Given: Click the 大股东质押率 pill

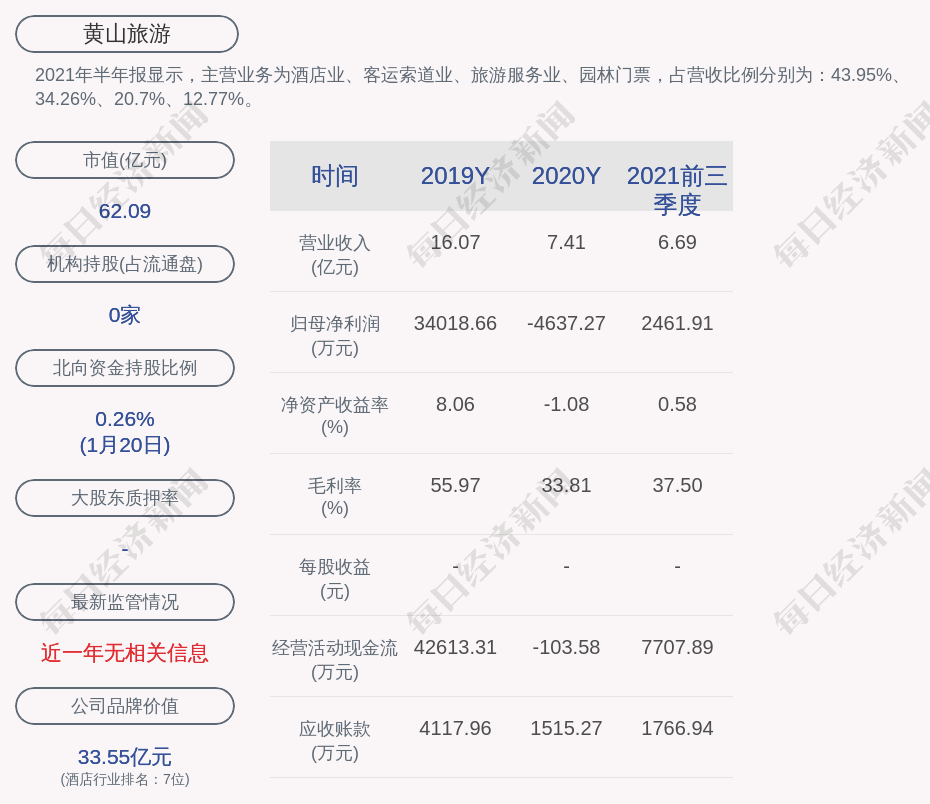Looking at the screenshot, I should tap(125, 497).
